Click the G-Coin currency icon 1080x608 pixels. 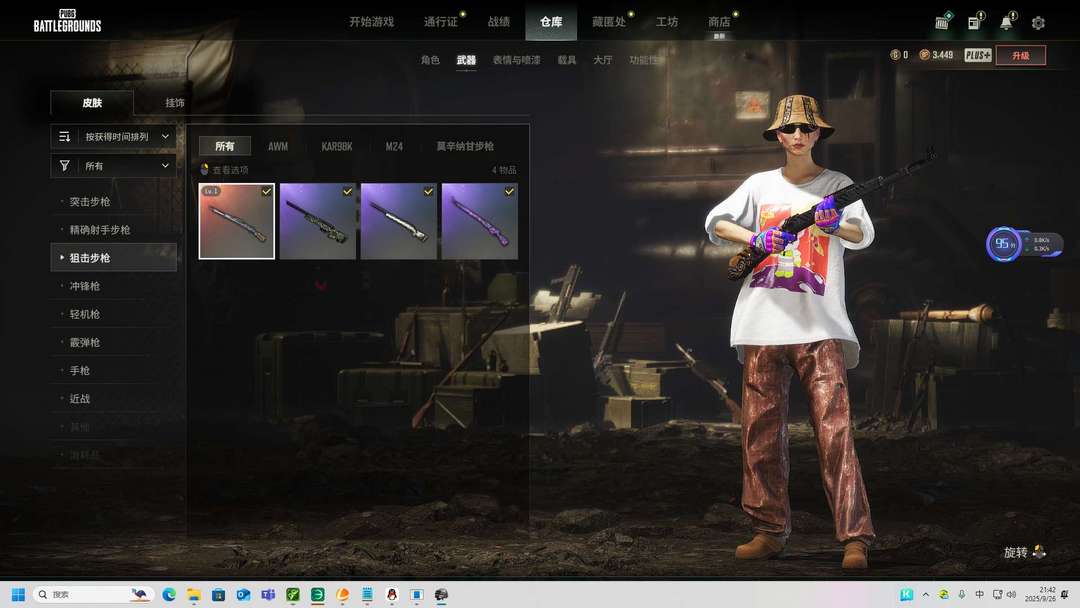click(x=895, y=55)
